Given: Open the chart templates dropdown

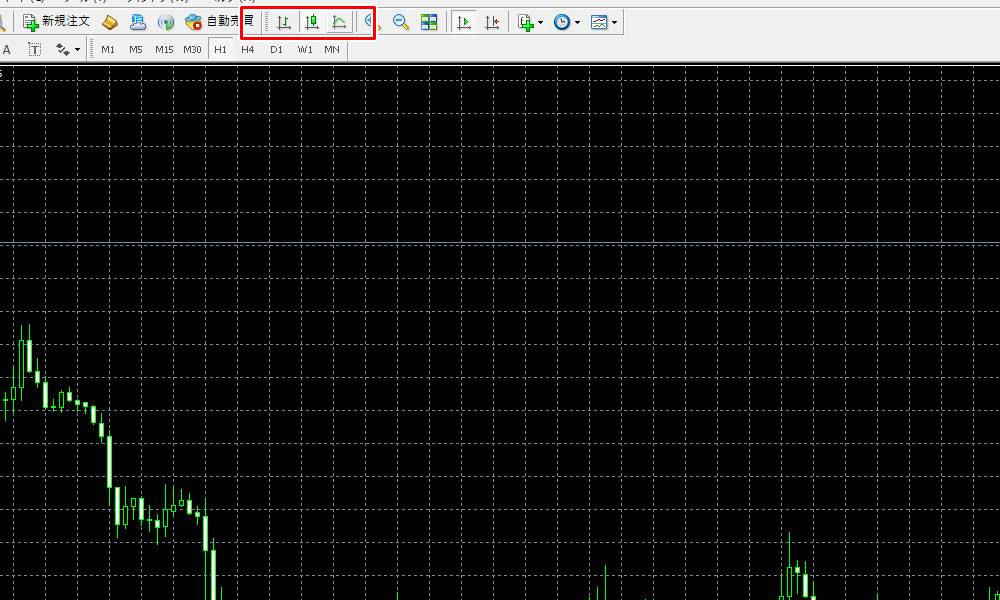Looking at the screenshot, I should coord(604,22).
